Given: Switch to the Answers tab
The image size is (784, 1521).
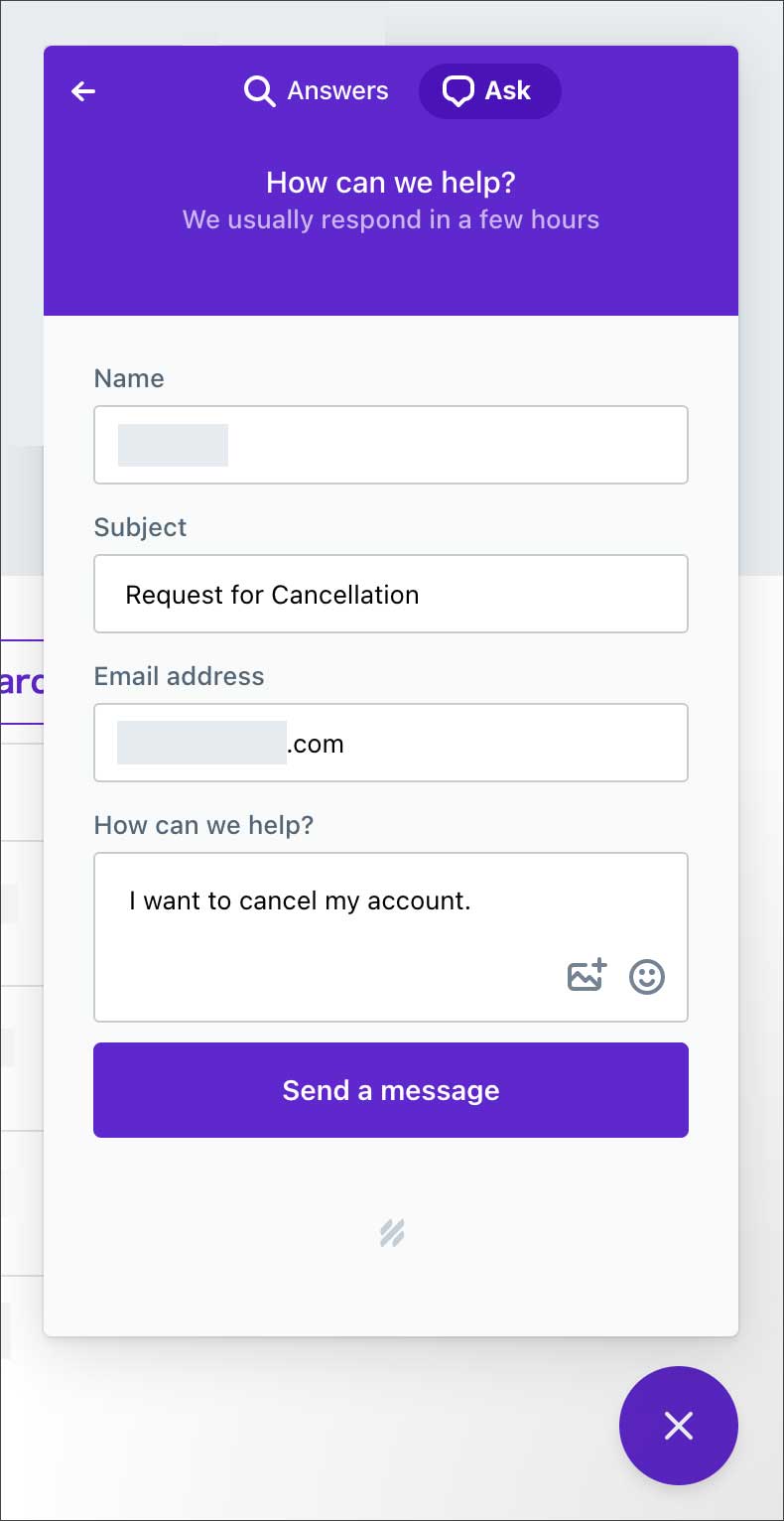Looking at the screenshot, I should [x=337, y=91].
